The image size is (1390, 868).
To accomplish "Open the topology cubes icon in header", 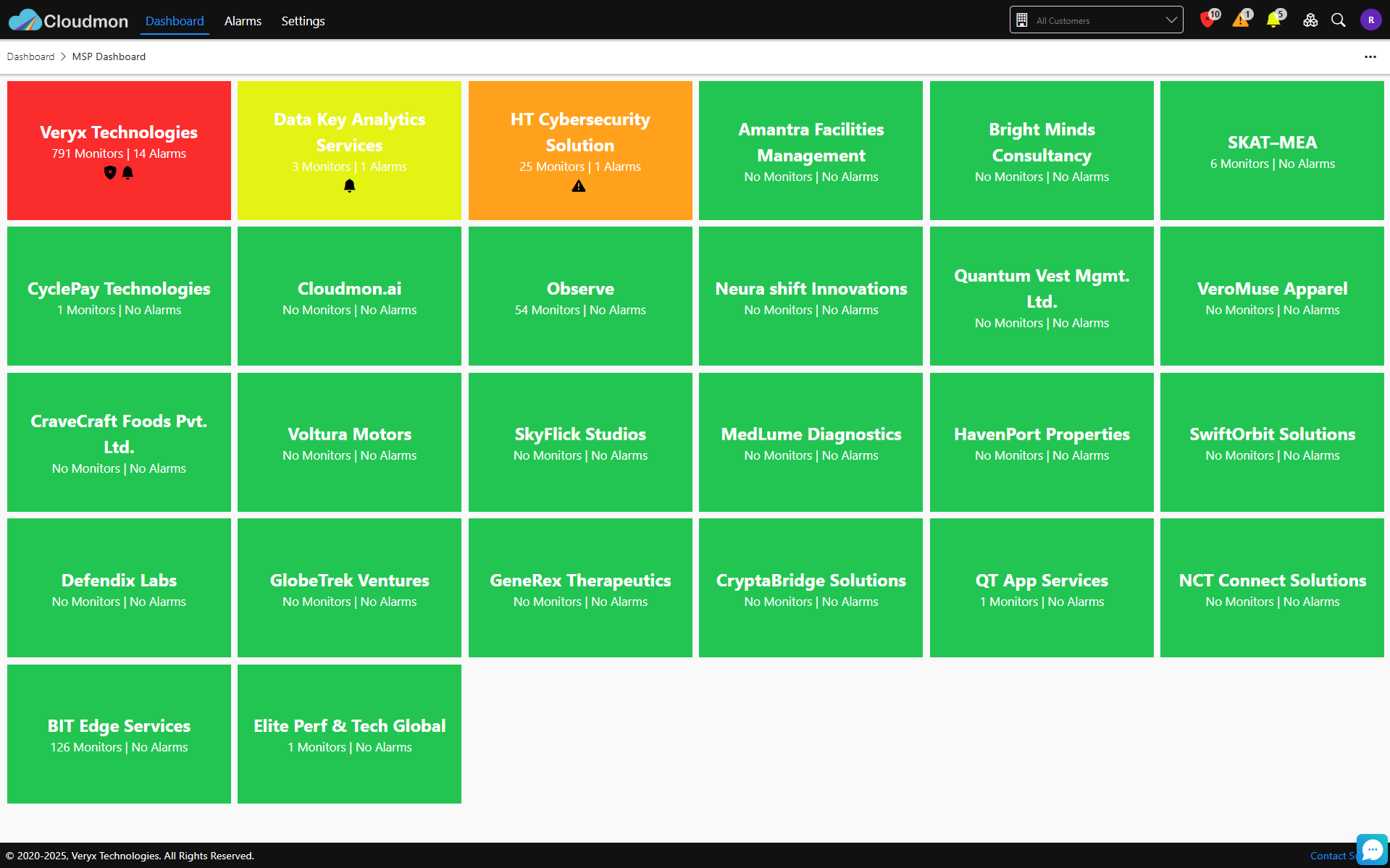I will pyautogui.click(x=1310, y=20).
